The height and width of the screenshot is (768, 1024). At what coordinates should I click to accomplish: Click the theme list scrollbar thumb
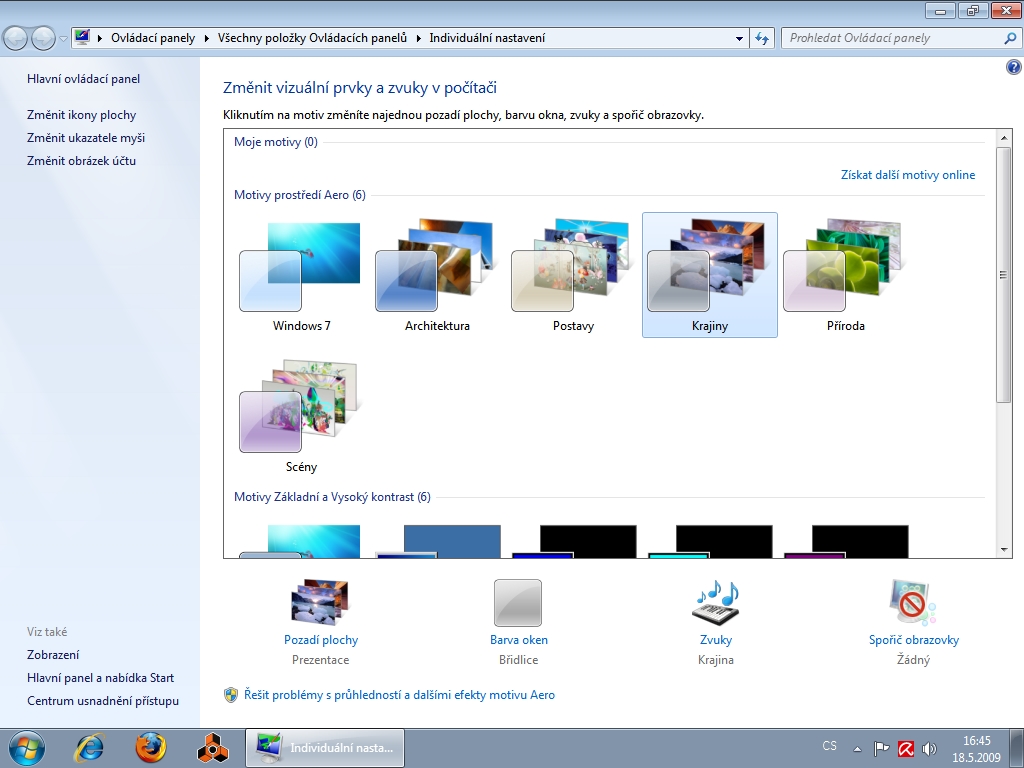click(1004, 275)
